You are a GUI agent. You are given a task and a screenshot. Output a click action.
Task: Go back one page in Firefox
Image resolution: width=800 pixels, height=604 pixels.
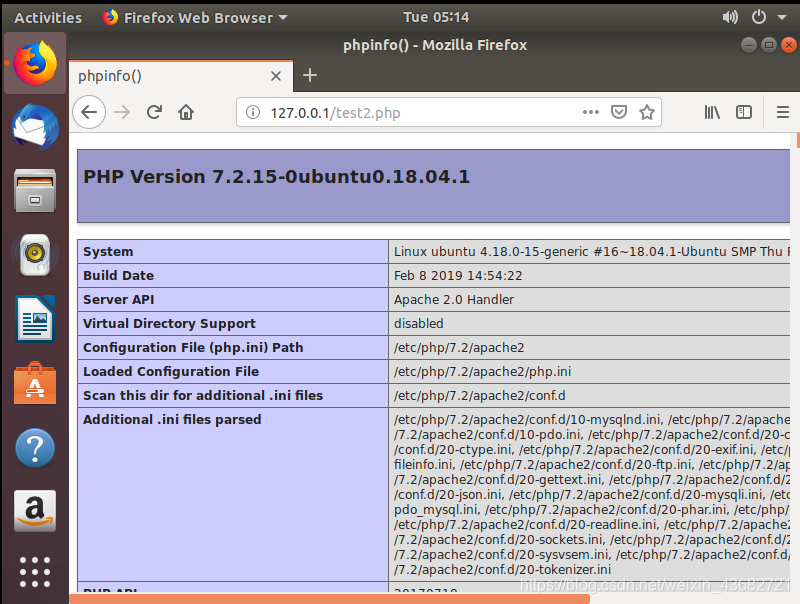pos(89,112)
